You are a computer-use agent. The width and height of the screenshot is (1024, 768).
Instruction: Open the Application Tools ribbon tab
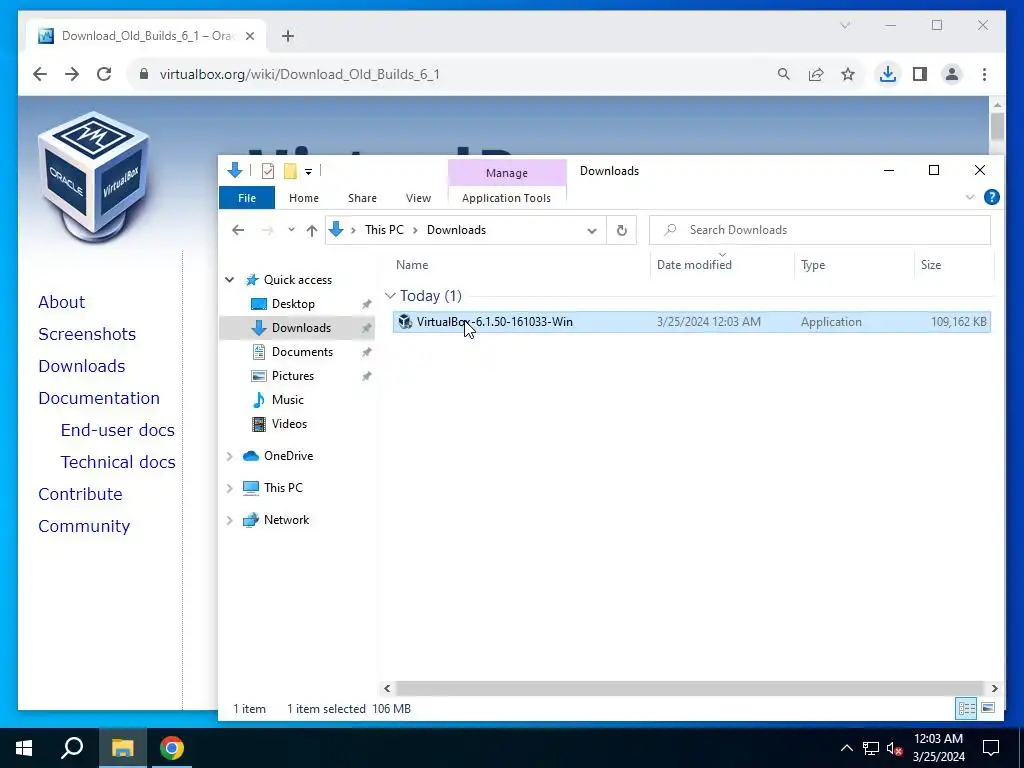click(506, 198)
